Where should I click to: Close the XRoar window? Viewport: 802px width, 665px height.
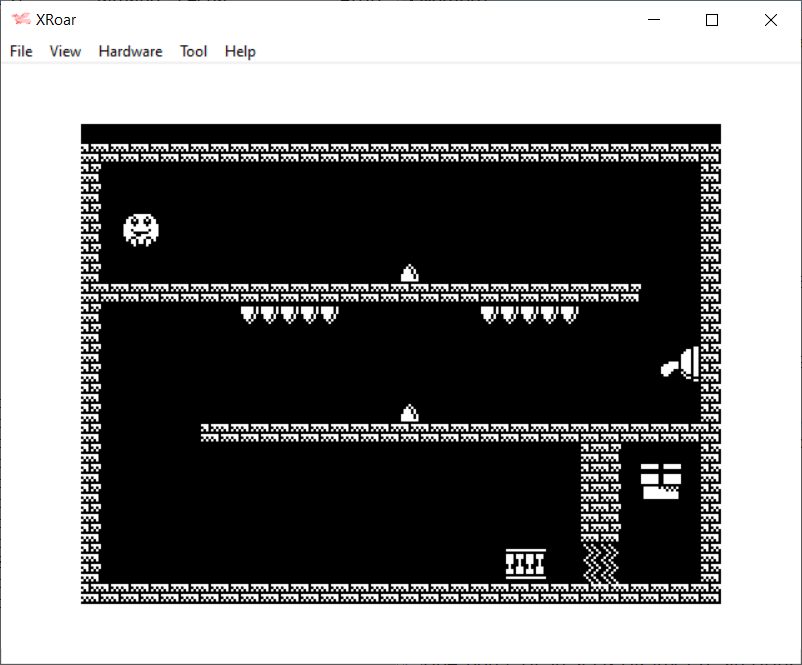(770, 20)
